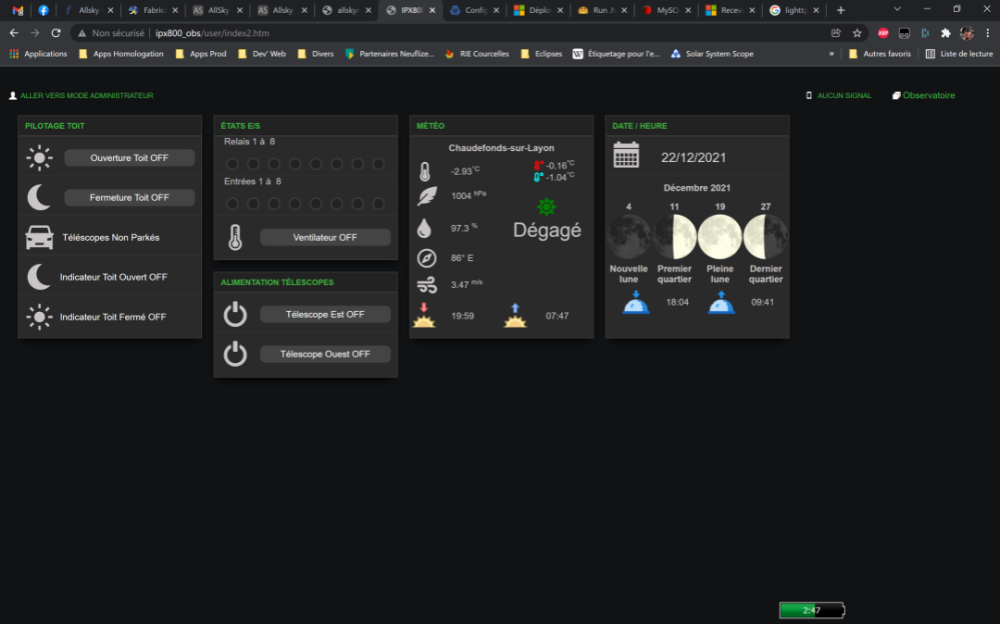Click the browser address bar URL

click(x=212, y=32)
